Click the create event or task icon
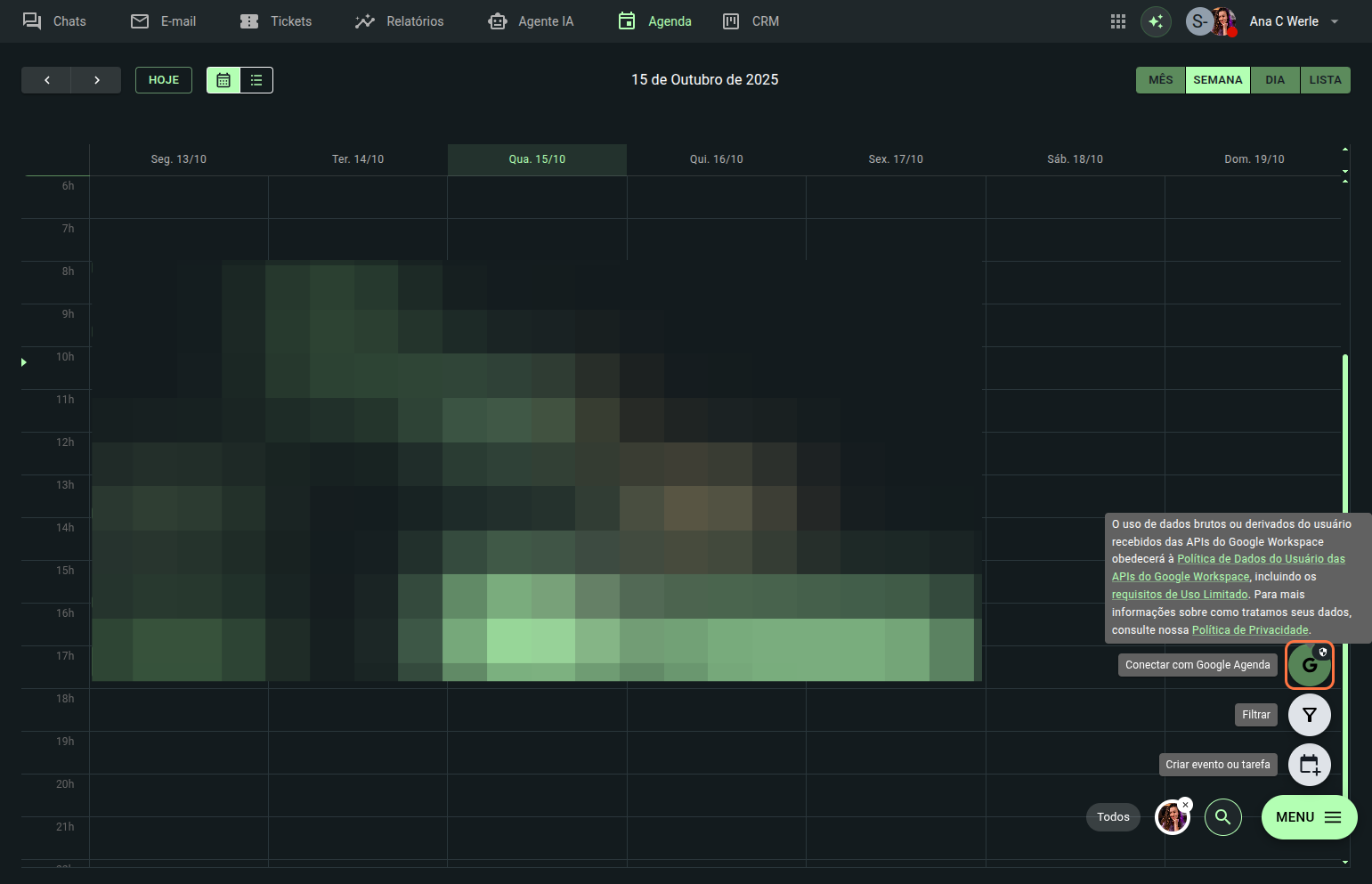Screen dimensions: 1372x884 click(1309, 765)
